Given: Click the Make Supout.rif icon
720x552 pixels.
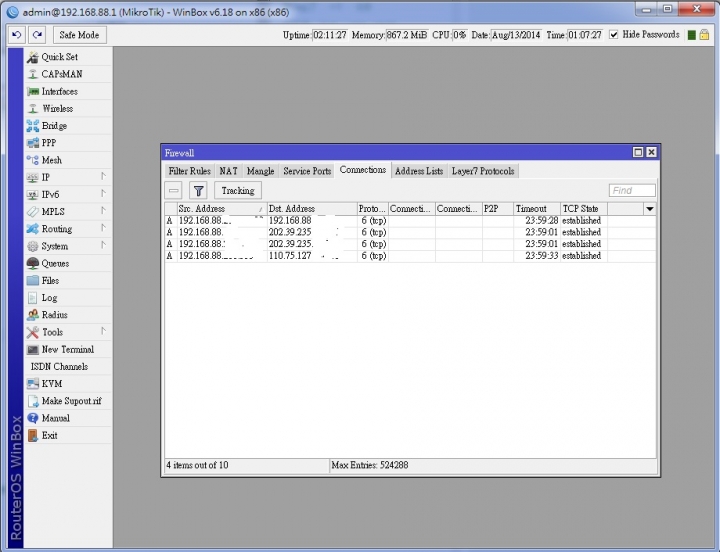Looking at the screenshot, I should (33, 401).
